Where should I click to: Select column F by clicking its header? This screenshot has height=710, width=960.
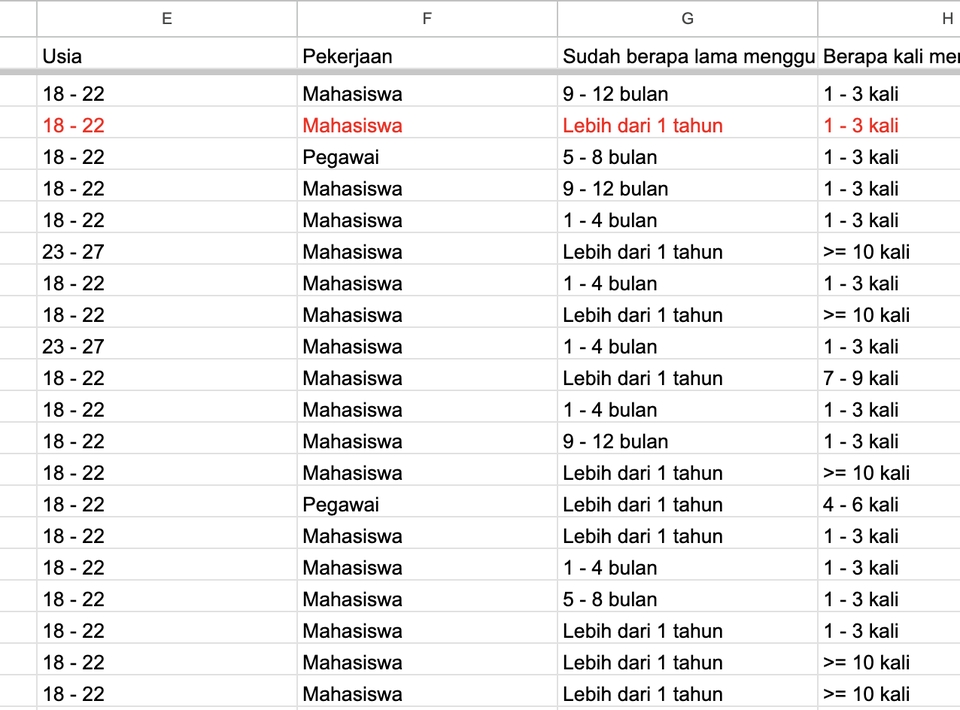427,18
